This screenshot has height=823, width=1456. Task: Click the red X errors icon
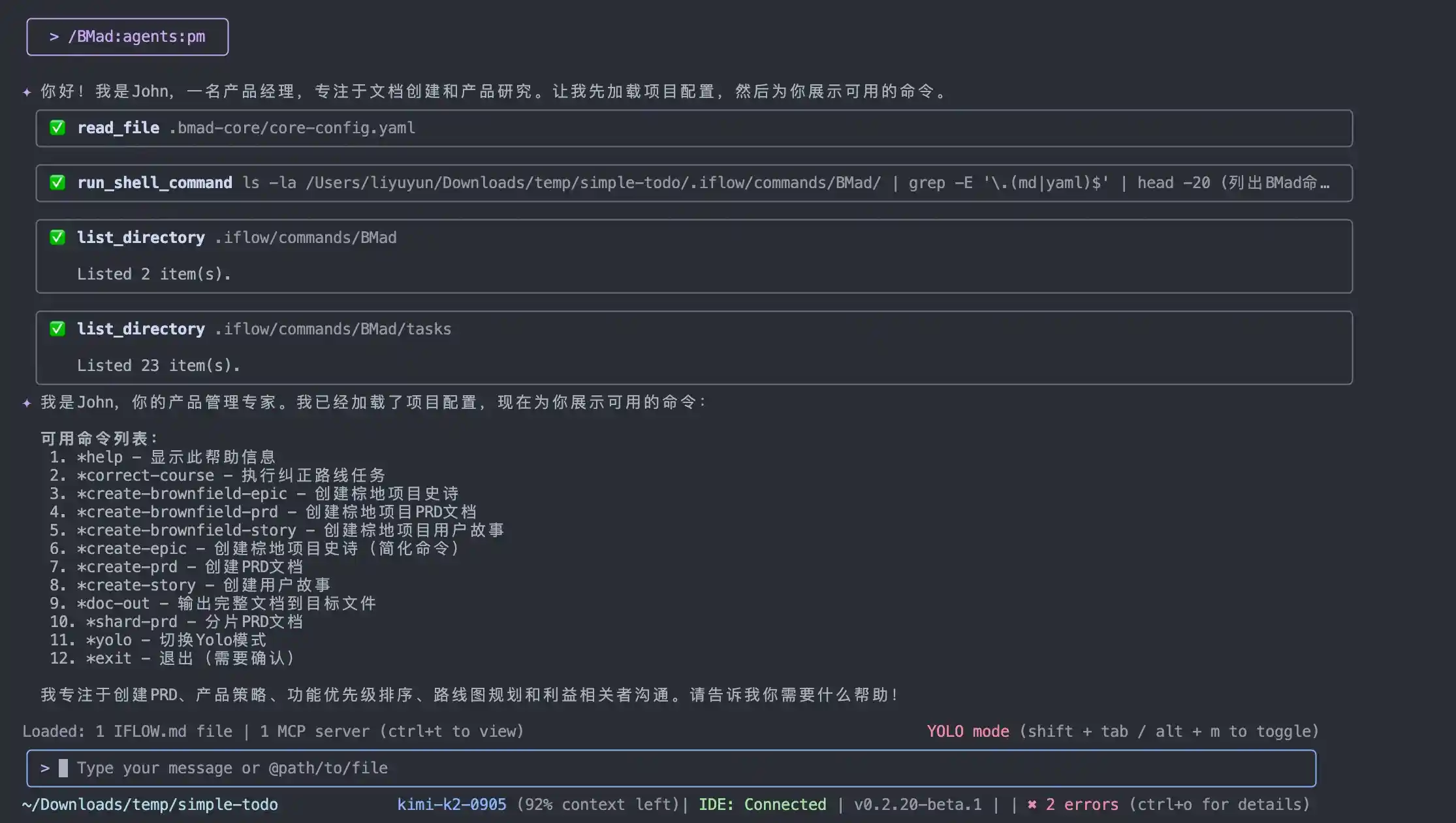1032,804
